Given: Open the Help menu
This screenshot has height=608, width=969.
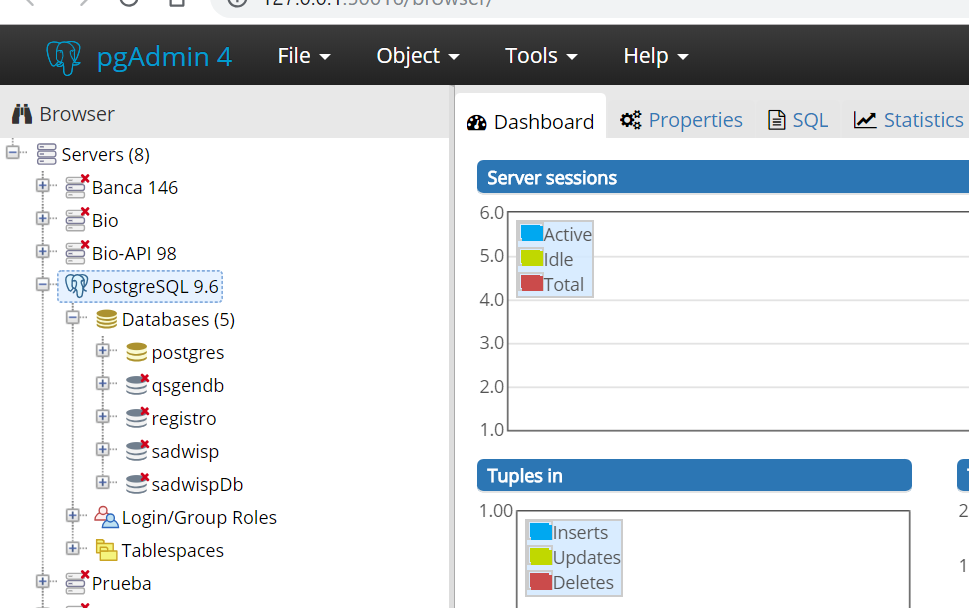Looking at the screenshot, I should (x=655, y=56).
